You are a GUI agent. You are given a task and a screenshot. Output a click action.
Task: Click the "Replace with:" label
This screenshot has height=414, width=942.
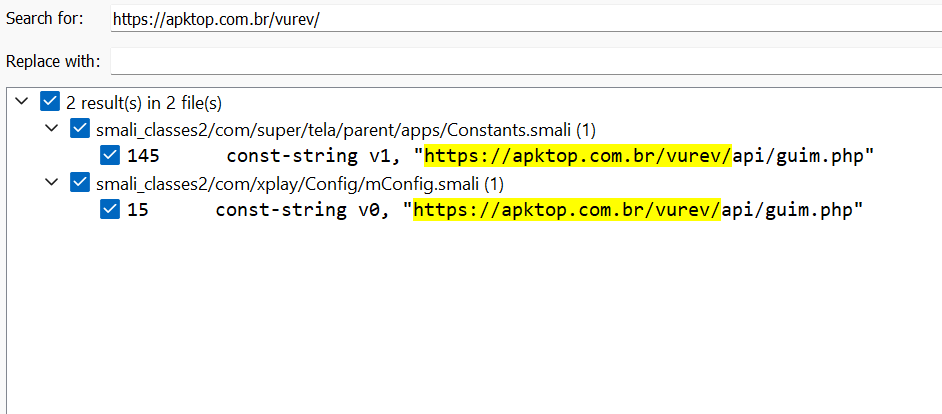click(x=53, y=61)
